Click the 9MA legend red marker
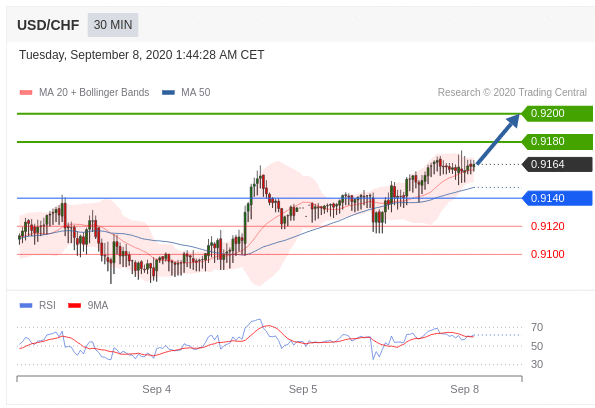 tap(74, 306)
